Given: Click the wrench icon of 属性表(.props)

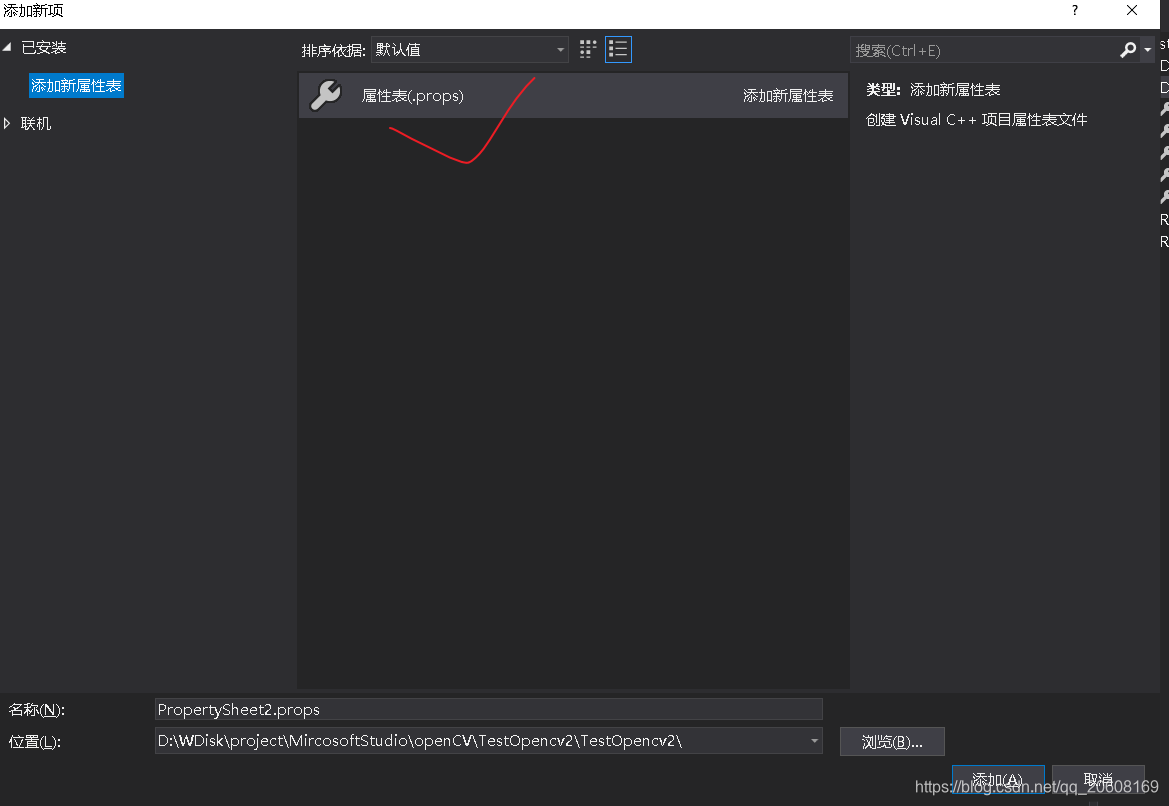Looking at the screenshot, I should pos(326,95).
